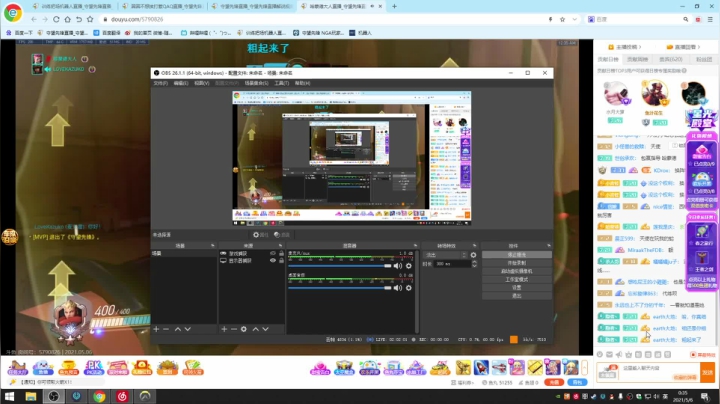Open the OBS 视图(V) menu
Viewport: 720px width, 404px height.
click(202, 83)
